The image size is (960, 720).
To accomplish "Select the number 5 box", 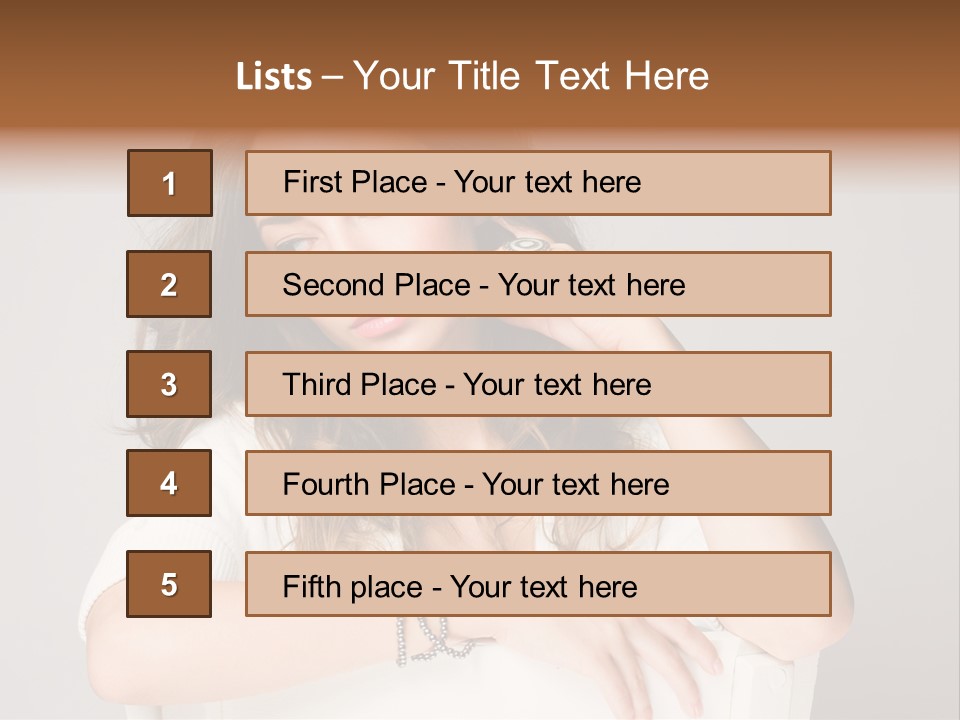I will (169, 584).
